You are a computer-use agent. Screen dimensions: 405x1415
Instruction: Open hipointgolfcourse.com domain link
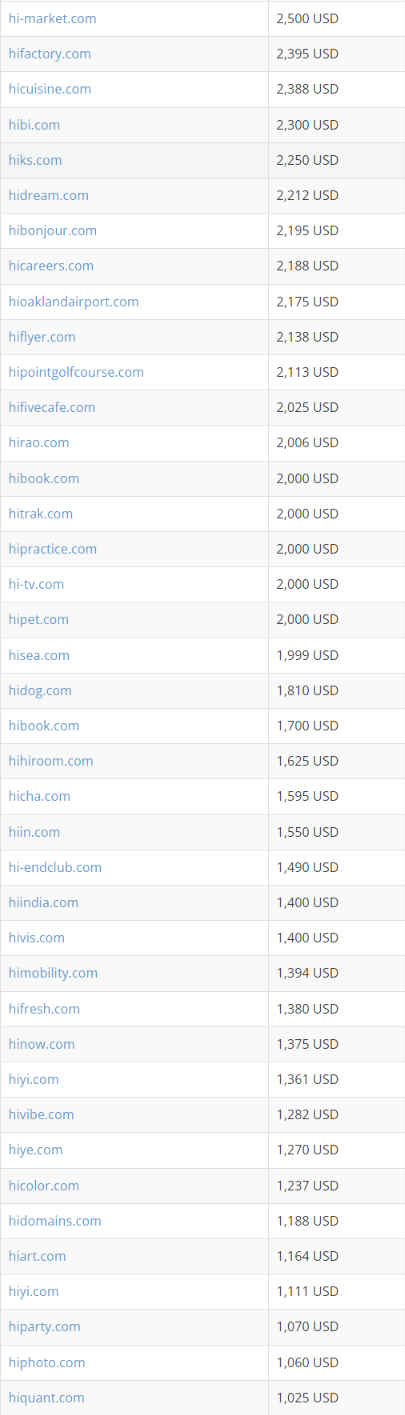76,372
